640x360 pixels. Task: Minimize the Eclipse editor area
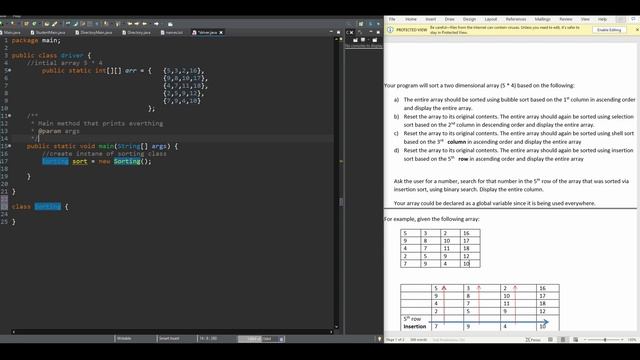331,32
